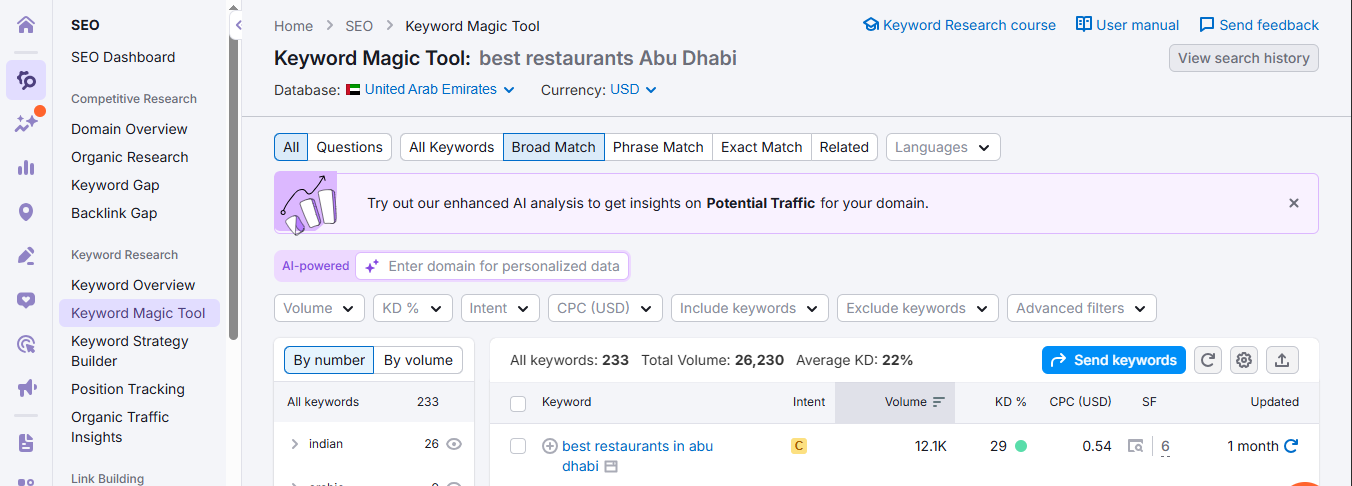This screenshot has width=1352, height=486.
Task: Select the Questions tab
Action: (x=349, y=147)
